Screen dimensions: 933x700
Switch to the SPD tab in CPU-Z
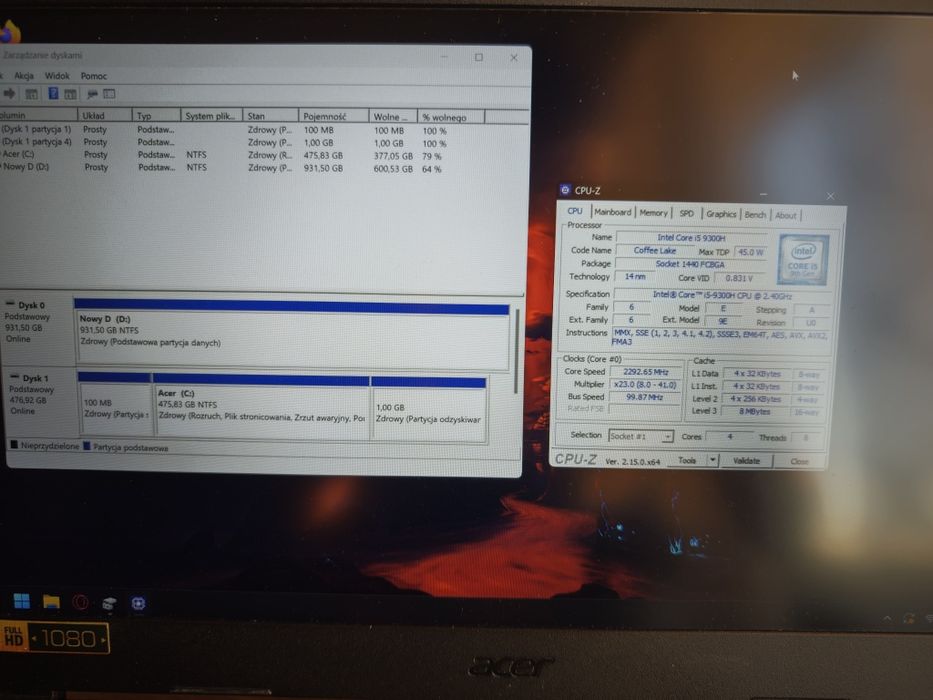click(x=687, y=213)
